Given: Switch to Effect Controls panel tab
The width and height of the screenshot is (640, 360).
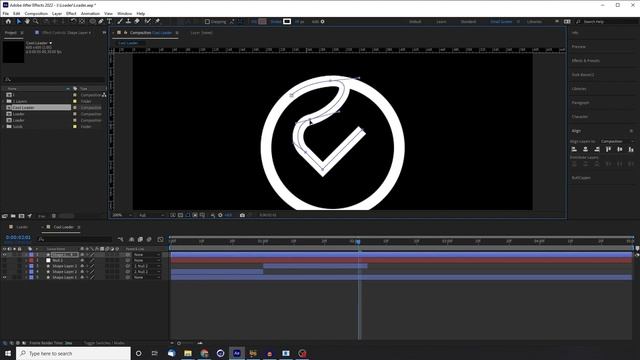Looking at the screenshot, I should point(67,33).
